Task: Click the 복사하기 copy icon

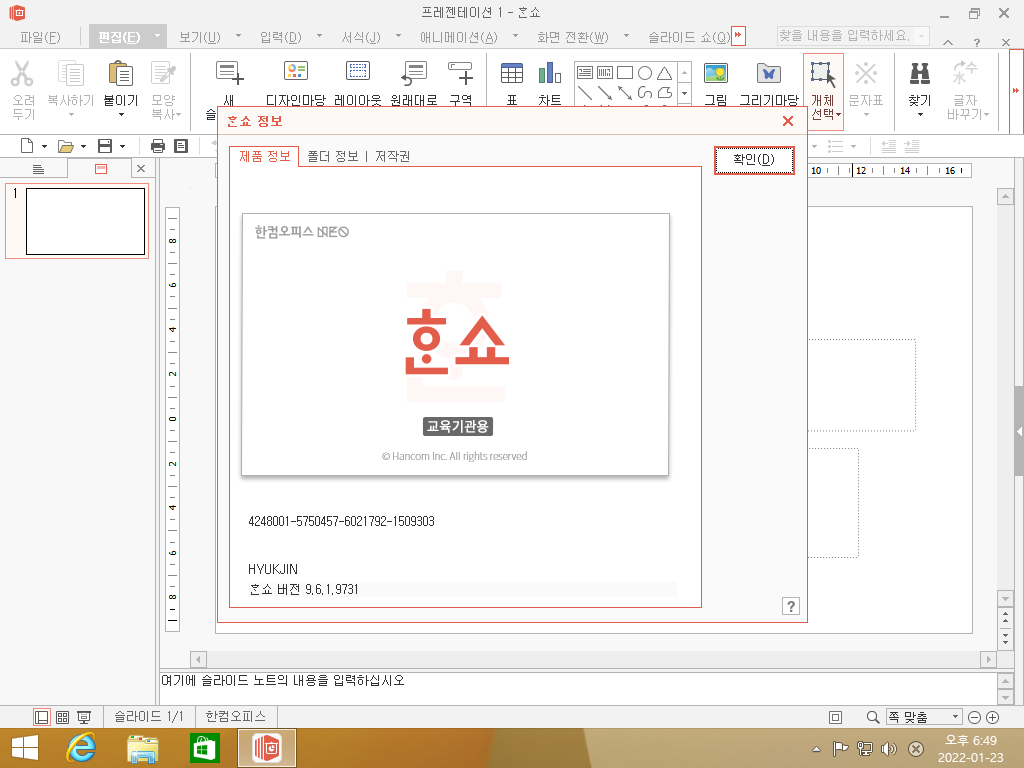Action: [71, 73]
